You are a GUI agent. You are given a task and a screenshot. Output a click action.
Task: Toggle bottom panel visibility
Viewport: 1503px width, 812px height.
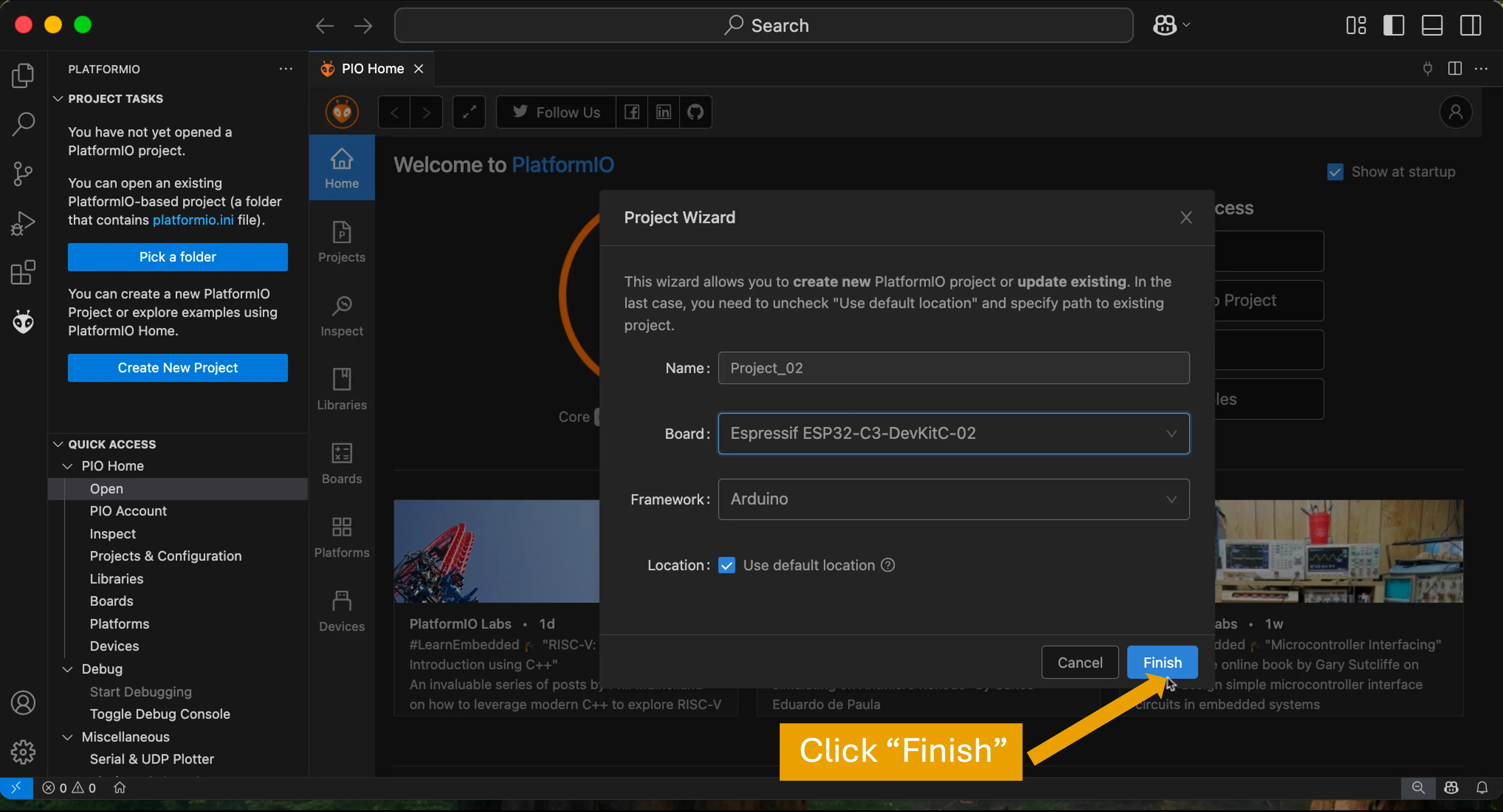click(1432, 25)
